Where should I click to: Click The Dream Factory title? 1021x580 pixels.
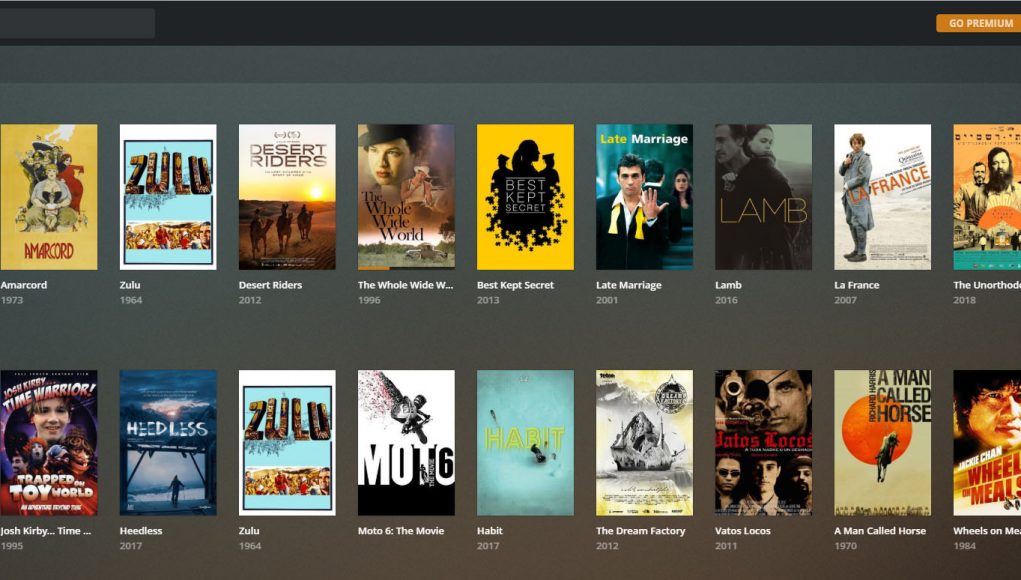641,531
